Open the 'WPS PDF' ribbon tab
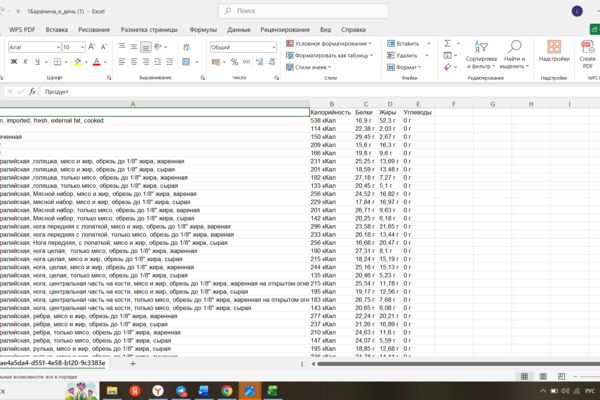The image size is (600, 400). 22,29
